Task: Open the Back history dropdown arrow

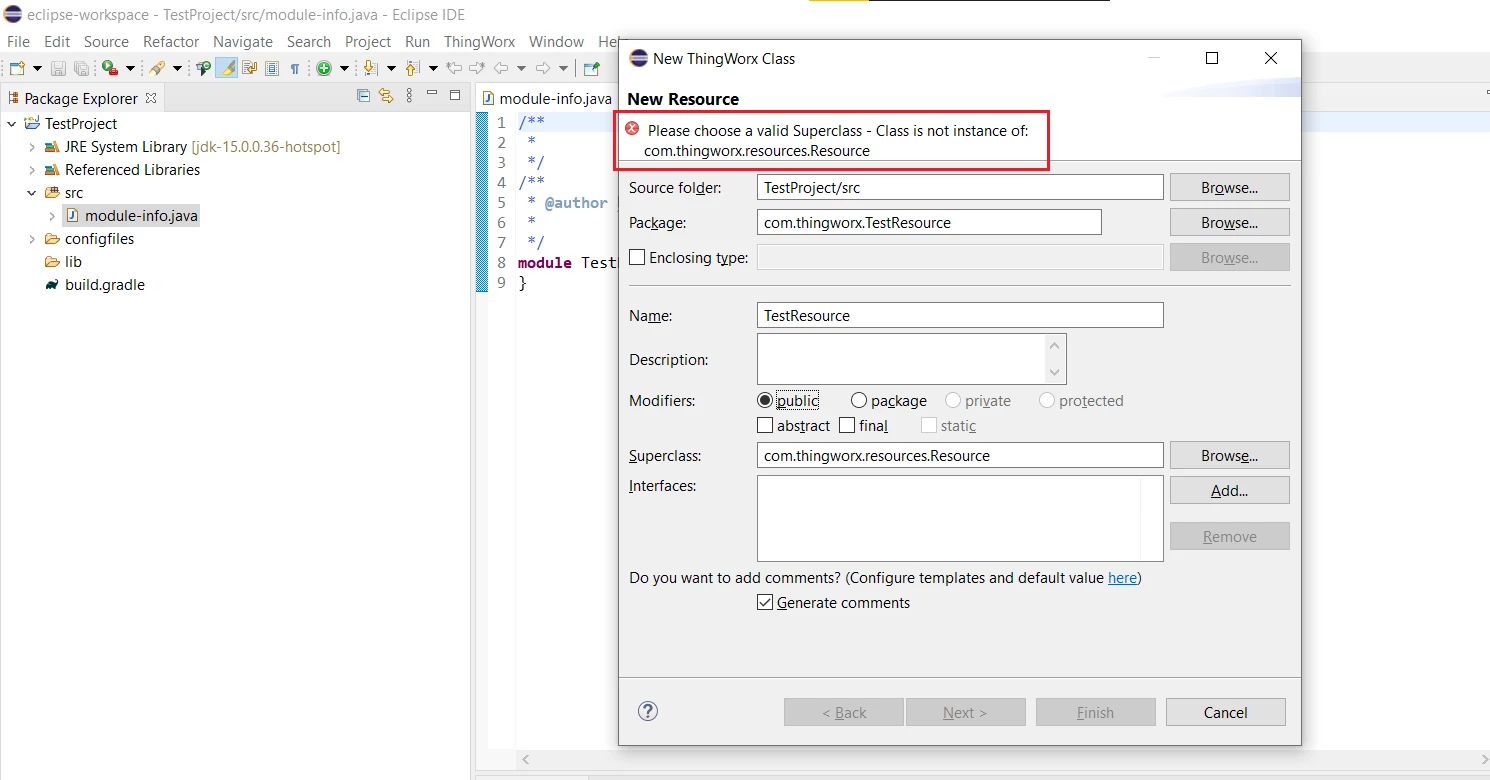Action: click(521, 68)
